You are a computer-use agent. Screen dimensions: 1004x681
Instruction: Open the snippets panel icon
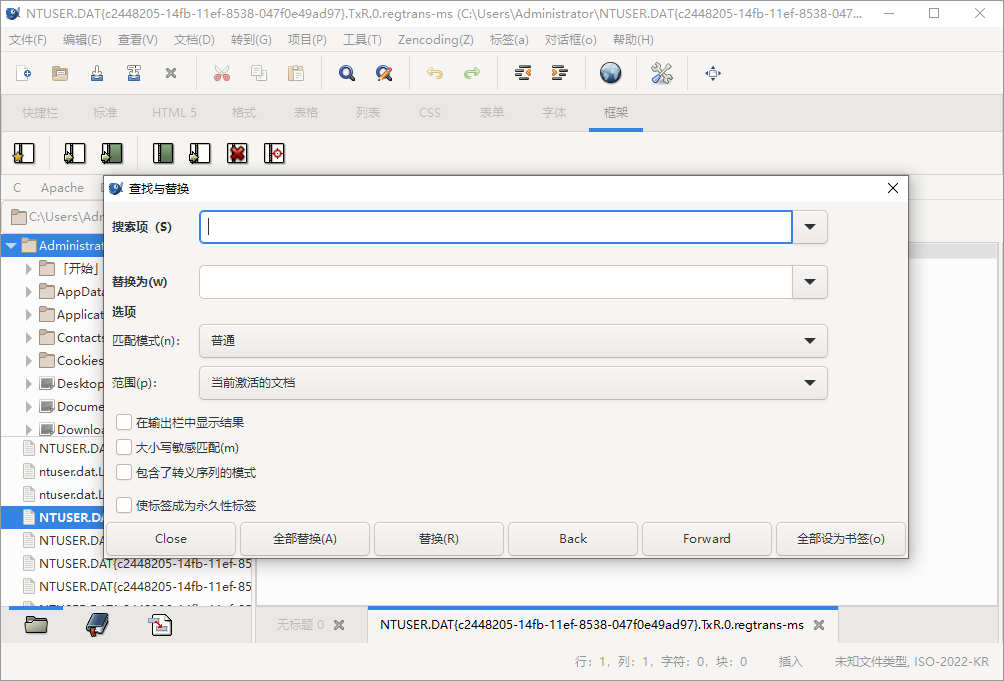pyautogui.click(x=160, y=625)
